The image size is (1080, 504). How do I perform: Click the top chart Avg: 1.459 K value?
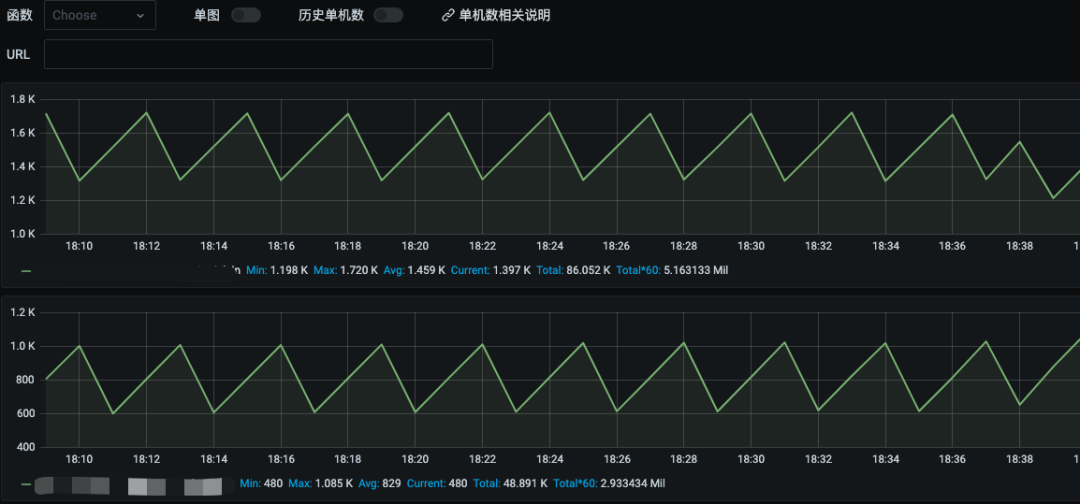point(415,271)
